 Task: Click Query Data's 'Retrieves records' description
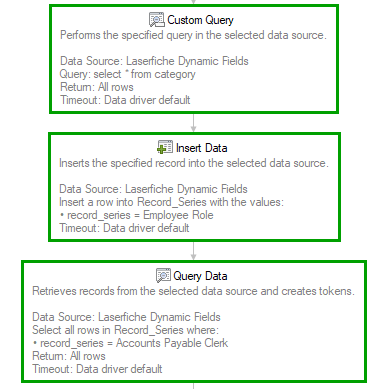point(193,291)
